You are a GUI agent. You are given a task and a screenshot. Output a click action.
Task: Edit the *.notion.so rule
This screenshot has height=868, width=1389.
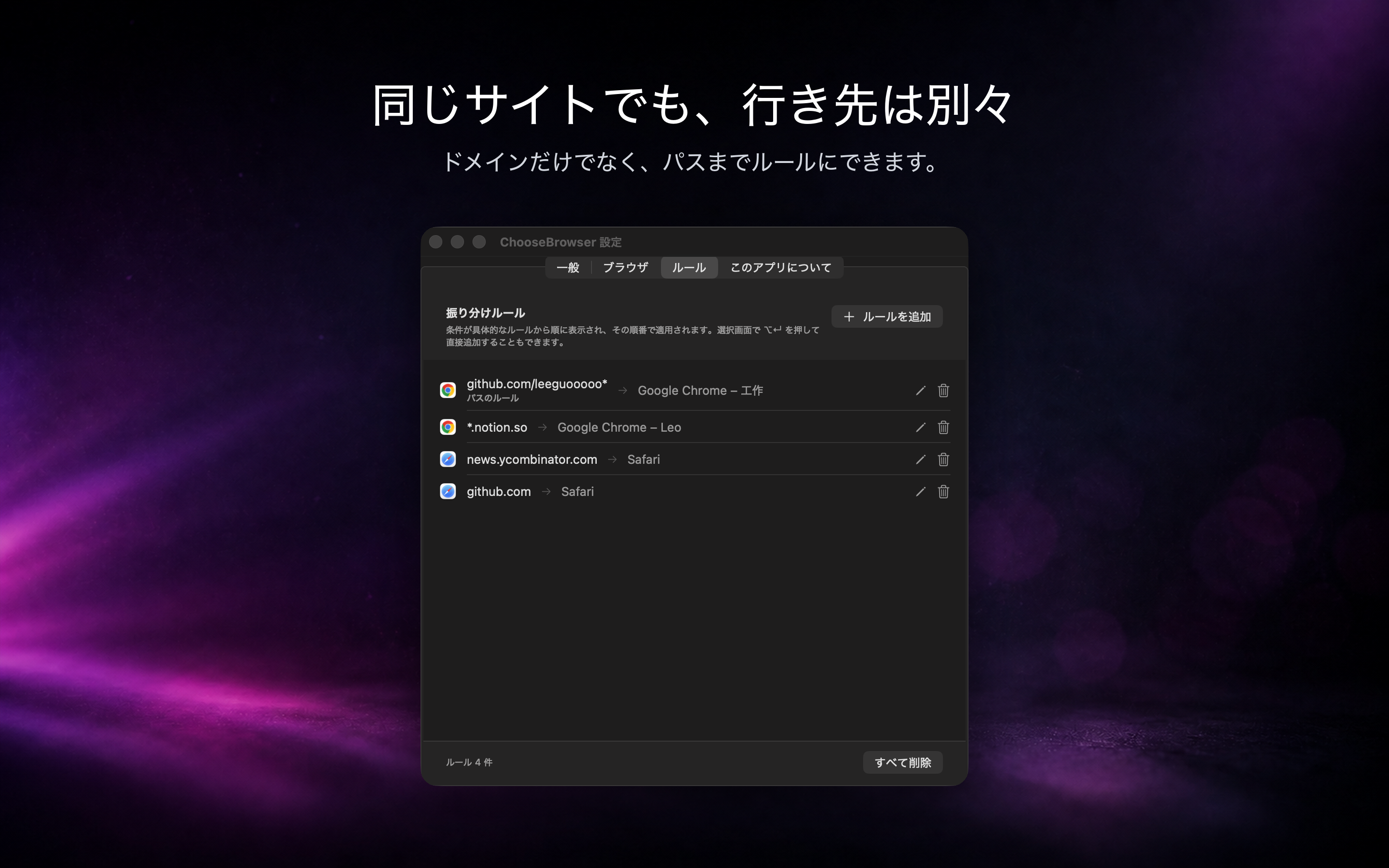click(920, 427)
